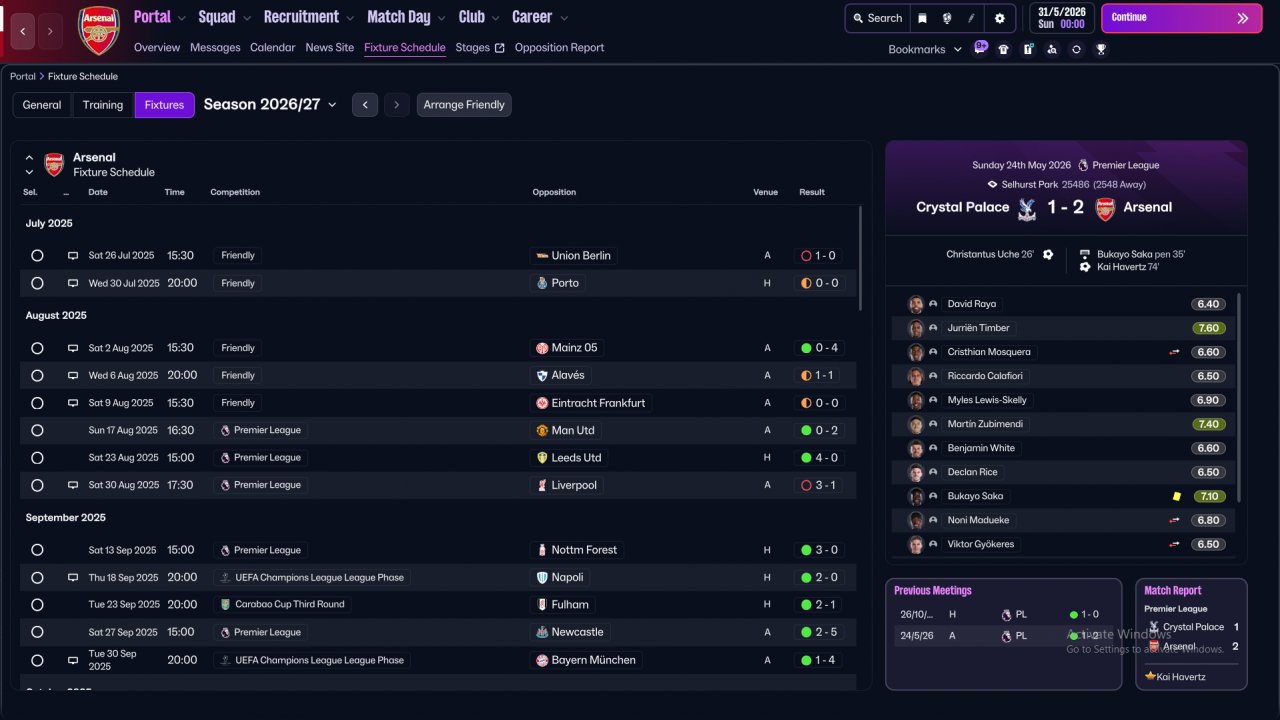Click the report card icon in the bookmarks bar
The width and height of the screenshot is (1280, 720).
(x=1028, y=49)
